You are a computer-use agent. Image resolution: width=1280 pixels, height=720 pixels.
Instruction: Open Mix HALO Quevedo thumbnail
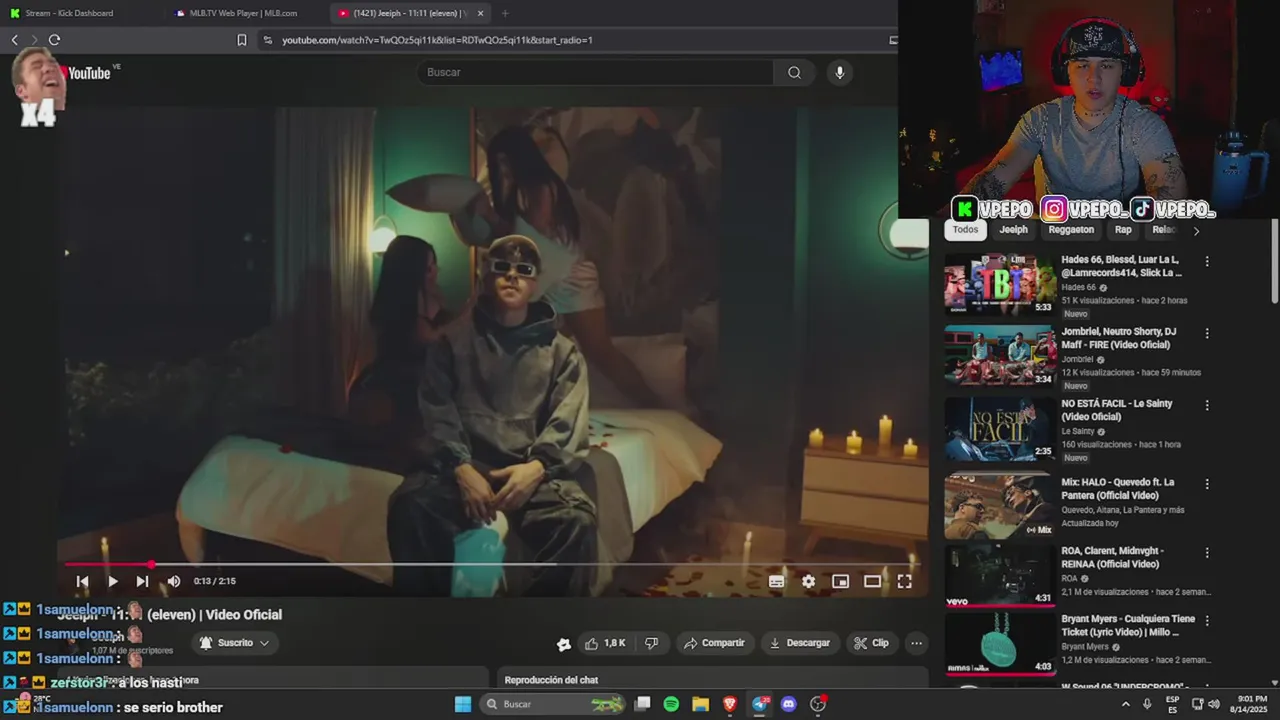point(1000,506)
